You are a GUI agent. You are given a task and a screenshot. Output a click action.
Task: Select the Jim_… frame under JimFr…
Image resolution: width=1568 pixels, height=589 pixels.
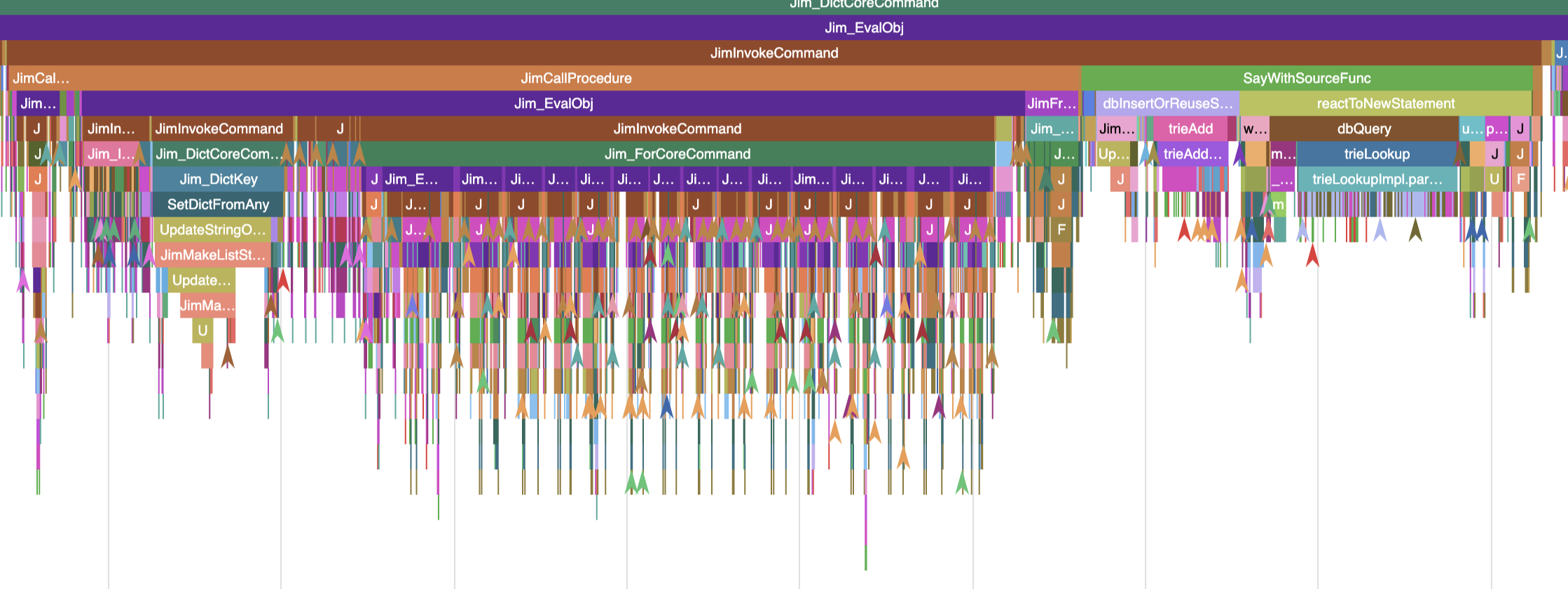(x=1052, y=128)
